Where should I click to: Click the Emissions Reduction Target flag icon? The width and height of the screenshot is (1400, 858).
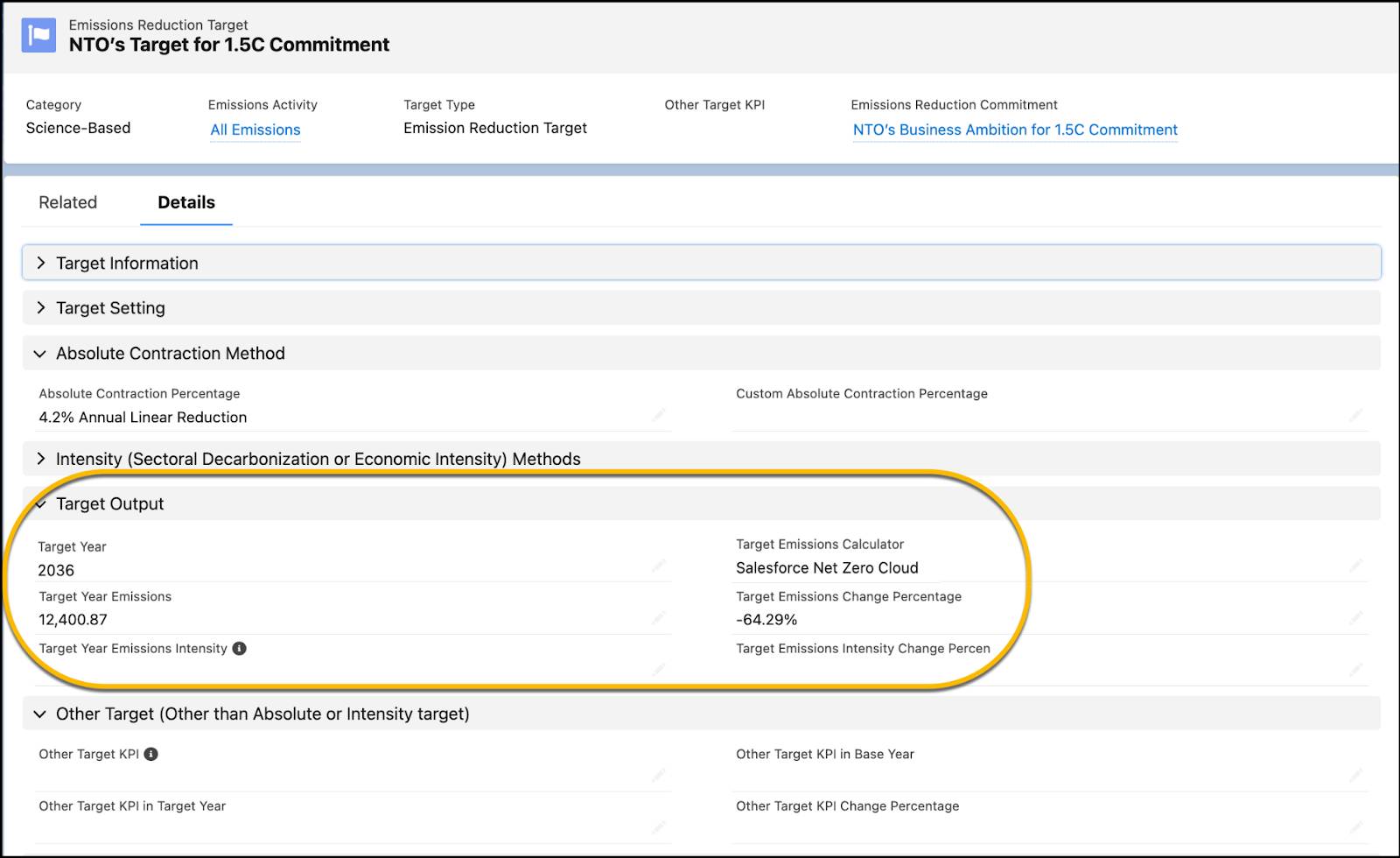point(38,35)
